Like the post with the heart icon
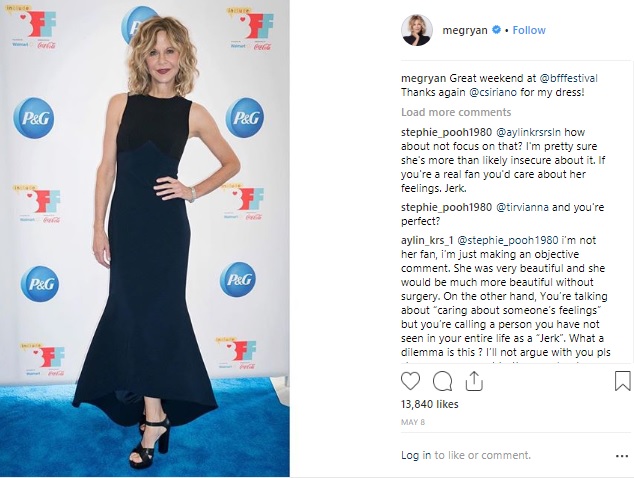This screenshot has width=634, height=478. pos(410,381)
